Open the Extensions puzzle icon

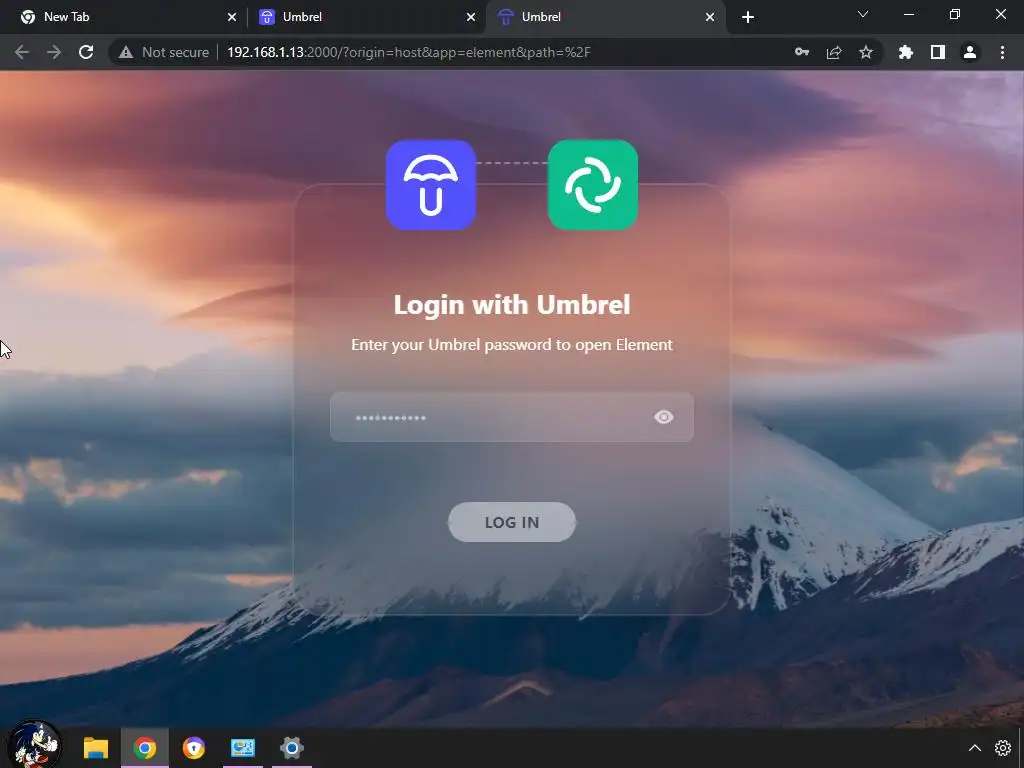point(906,52)
